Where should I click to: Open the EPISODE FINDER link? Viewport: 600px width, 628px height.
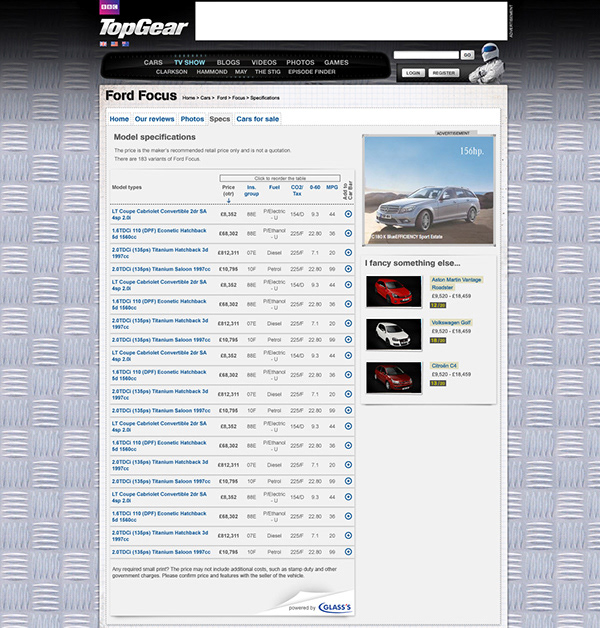tap(312, 72)
